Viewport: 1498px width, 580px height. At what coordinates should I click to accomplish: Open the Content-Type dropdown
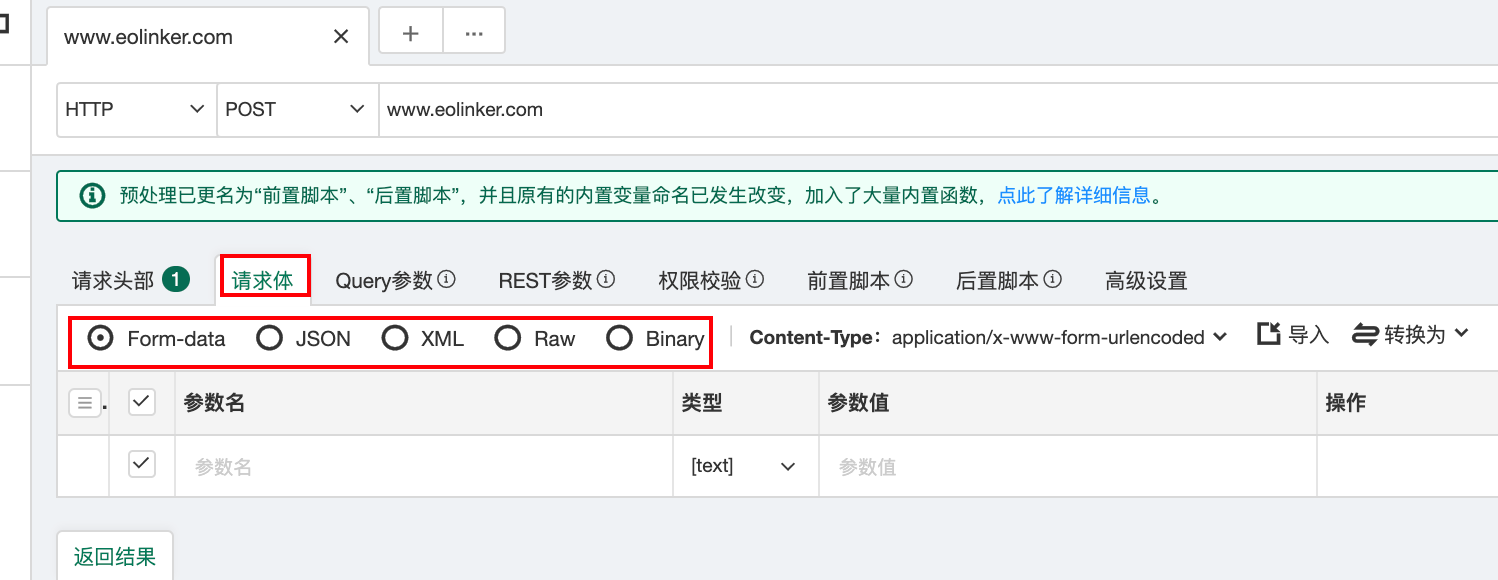coord(1059,337)
